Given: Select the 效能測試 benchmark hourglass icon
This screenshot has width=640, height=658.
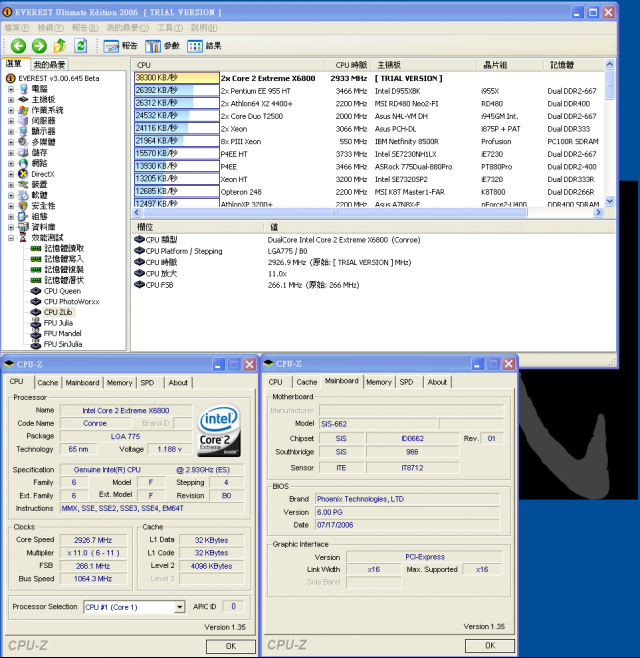Looking at the screenshot, I should click(24, 238).
